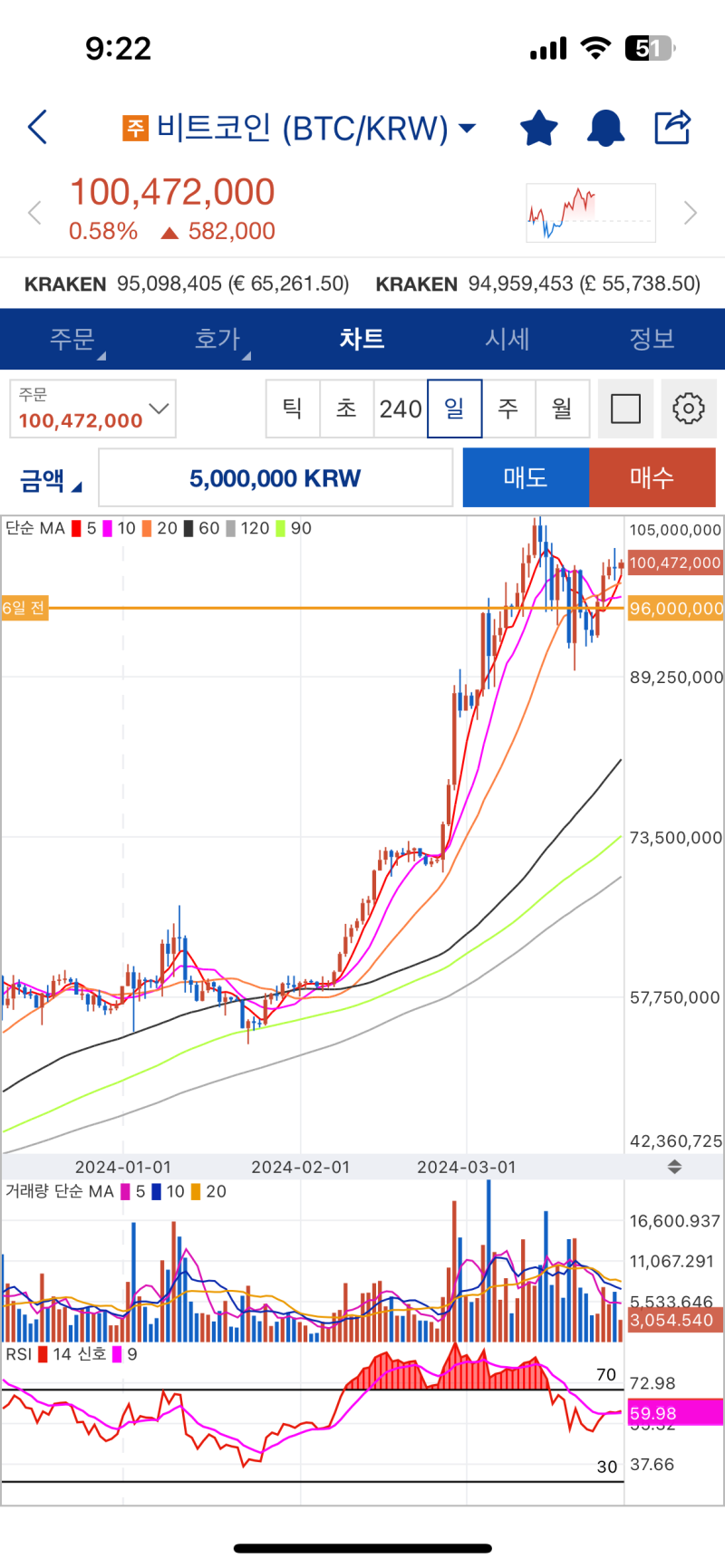Viewport: 725px width, 1568px height.
Task: Tap the KRAKEN pound price entry
Action: [538, 284]
